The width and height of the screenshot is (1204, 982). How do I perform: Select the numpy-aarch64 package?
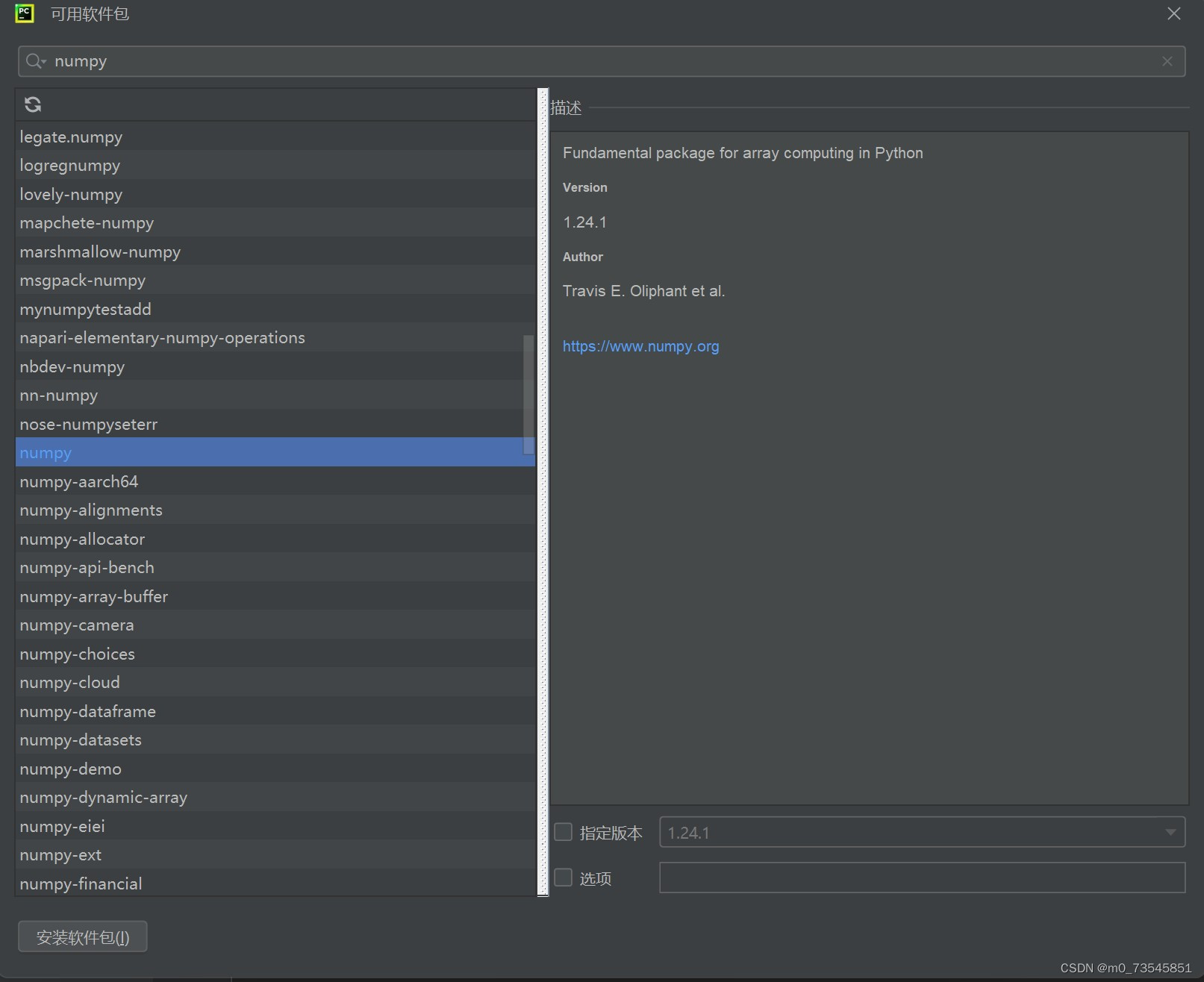[x=275, y=481]
